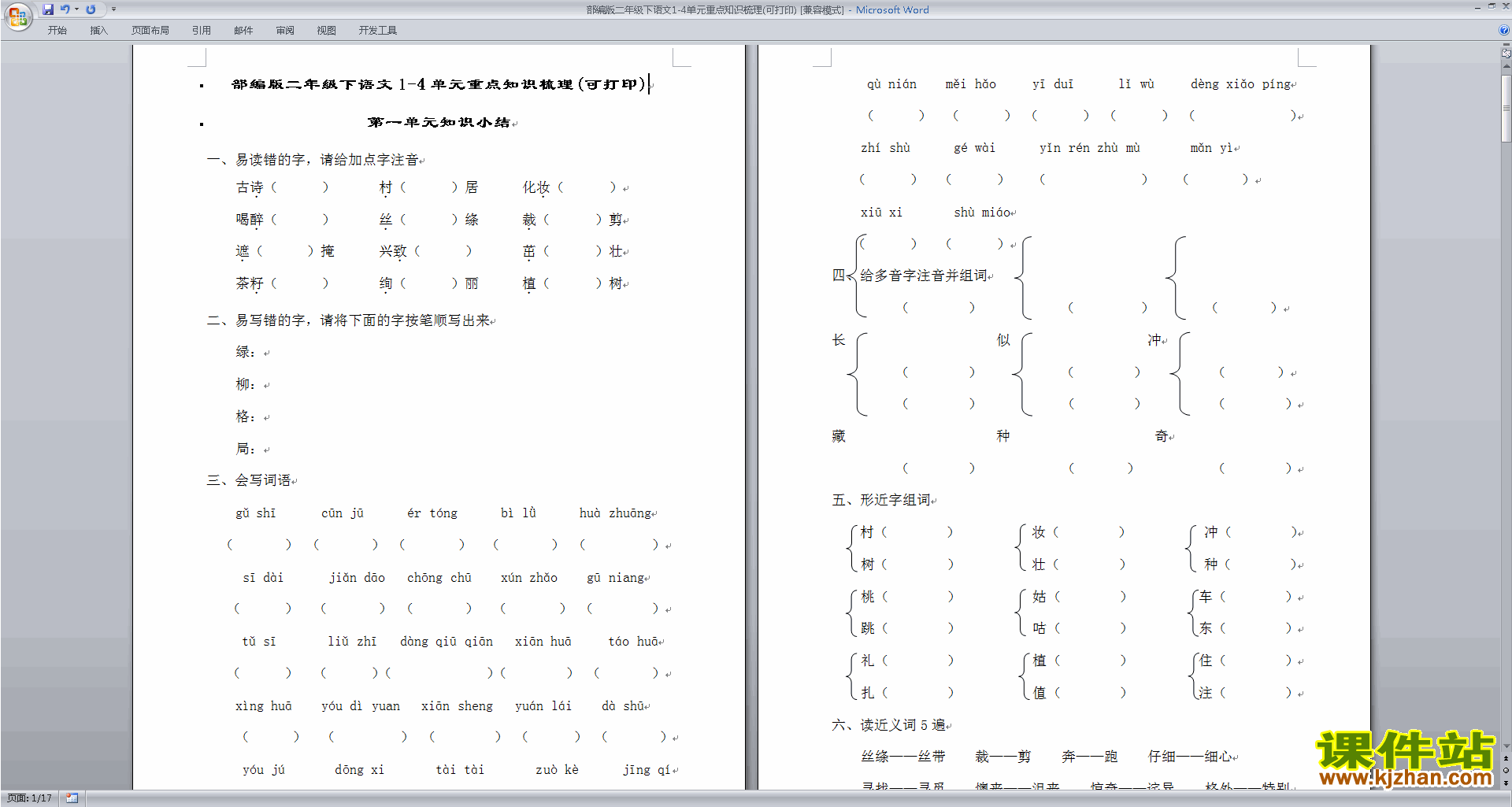The width and height of the screenshot is (1512, 807).
Task: Click the page count 页面: 1/17 indicator
Action: pyautogui.click(x=30, y=798)
